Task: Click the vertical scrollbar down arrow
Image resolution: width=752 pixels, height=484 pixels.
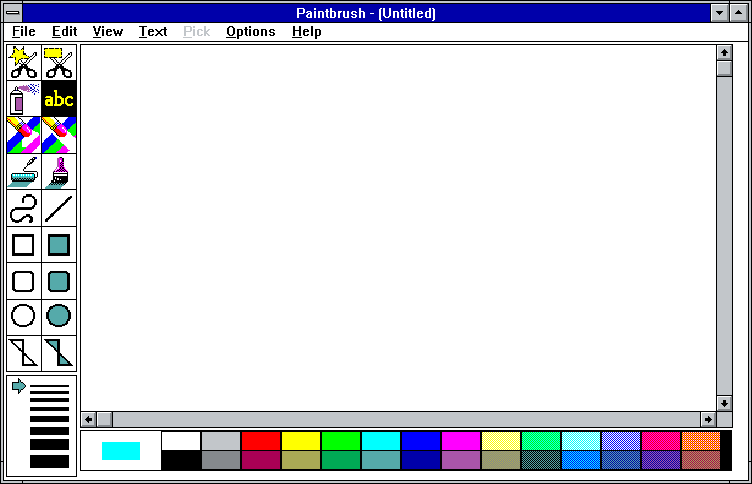Action: tap(724, 403)
